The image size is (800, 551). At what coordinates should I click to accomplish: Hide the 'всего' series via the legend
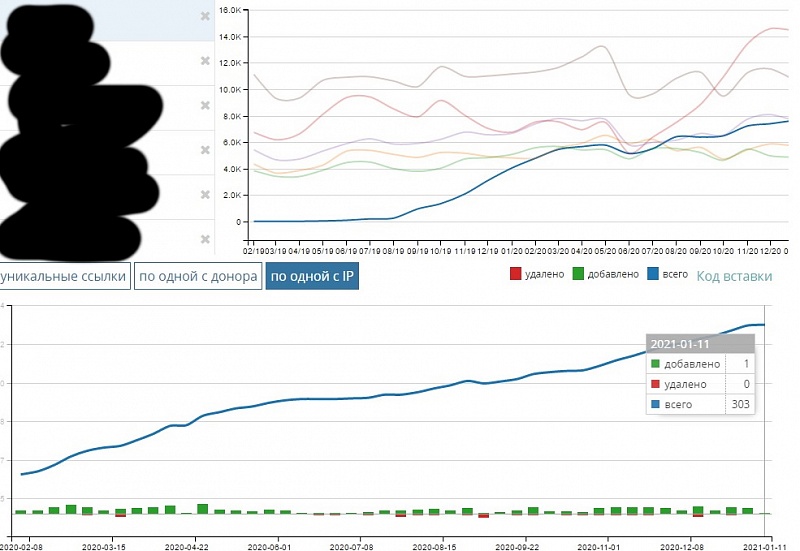click(x=672, y=275)
